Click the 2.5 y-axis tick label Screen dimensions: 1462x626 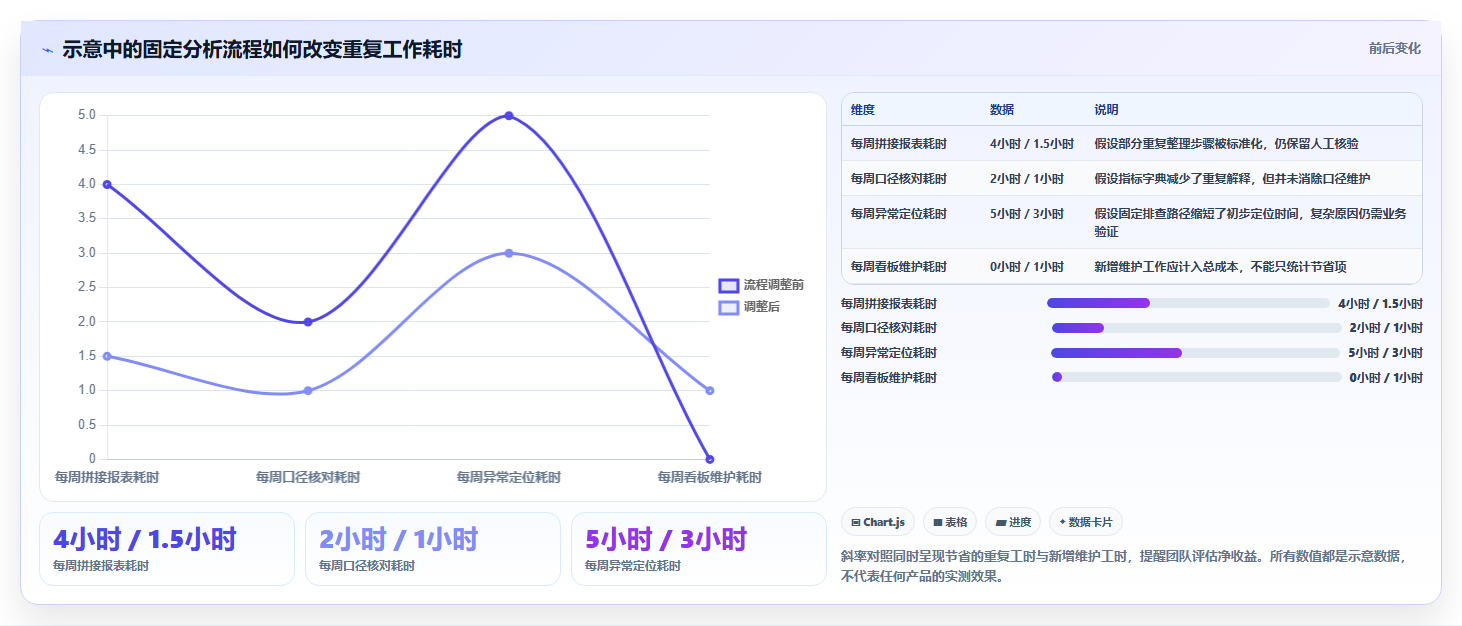[x=87, y=287]
